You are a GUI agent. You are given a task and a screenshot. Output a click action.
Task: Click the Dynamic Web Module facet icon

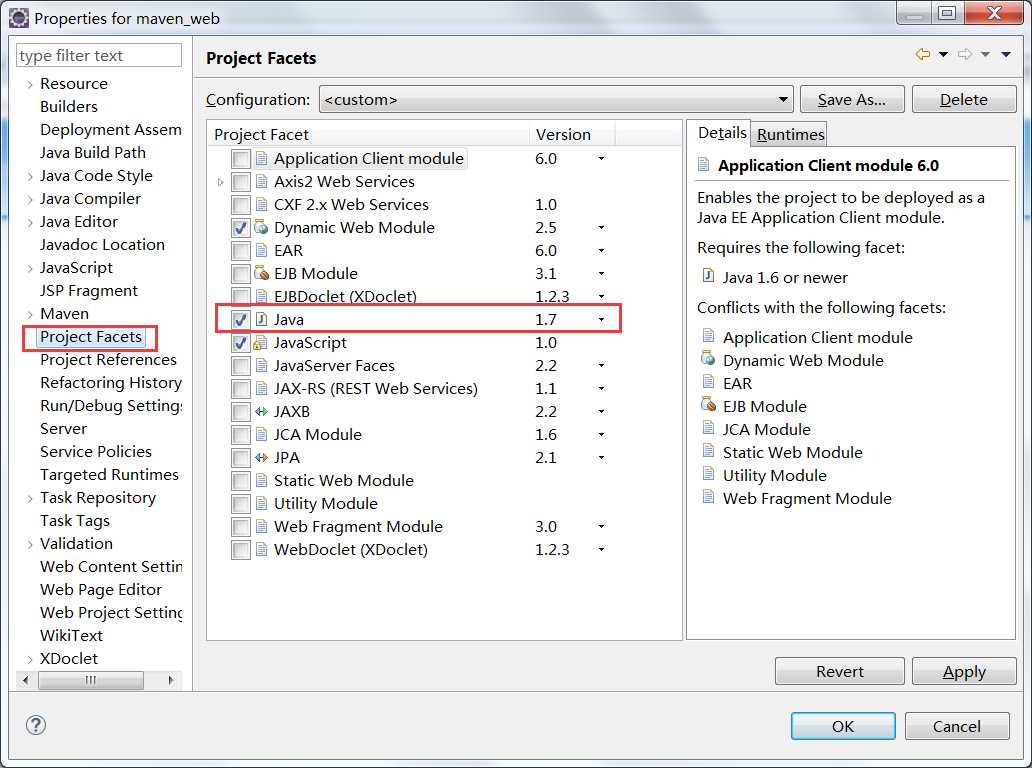[x=261, y=228]
